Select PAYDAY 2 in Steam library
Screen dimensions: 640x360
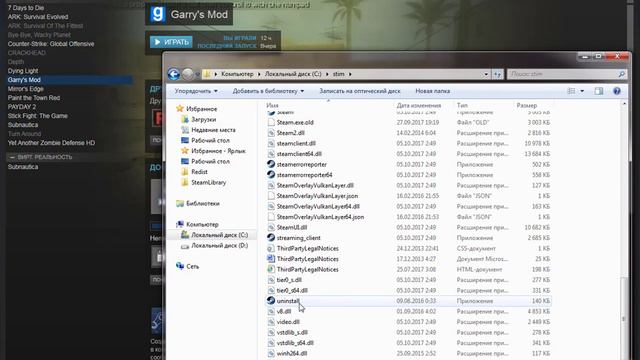pos(22,107)
